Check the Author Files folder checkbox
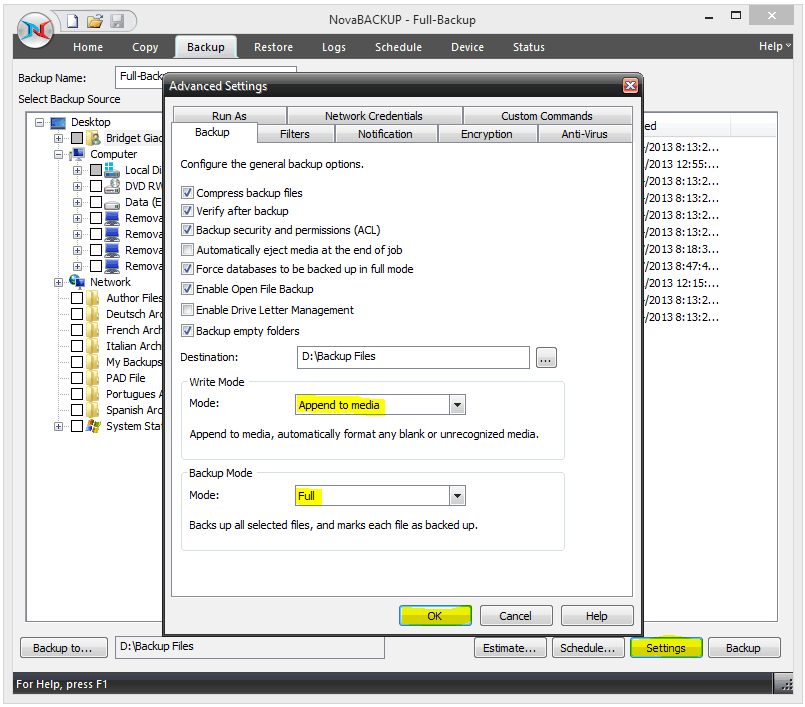This screenshot has width=805, height=707. click(77, 298)
